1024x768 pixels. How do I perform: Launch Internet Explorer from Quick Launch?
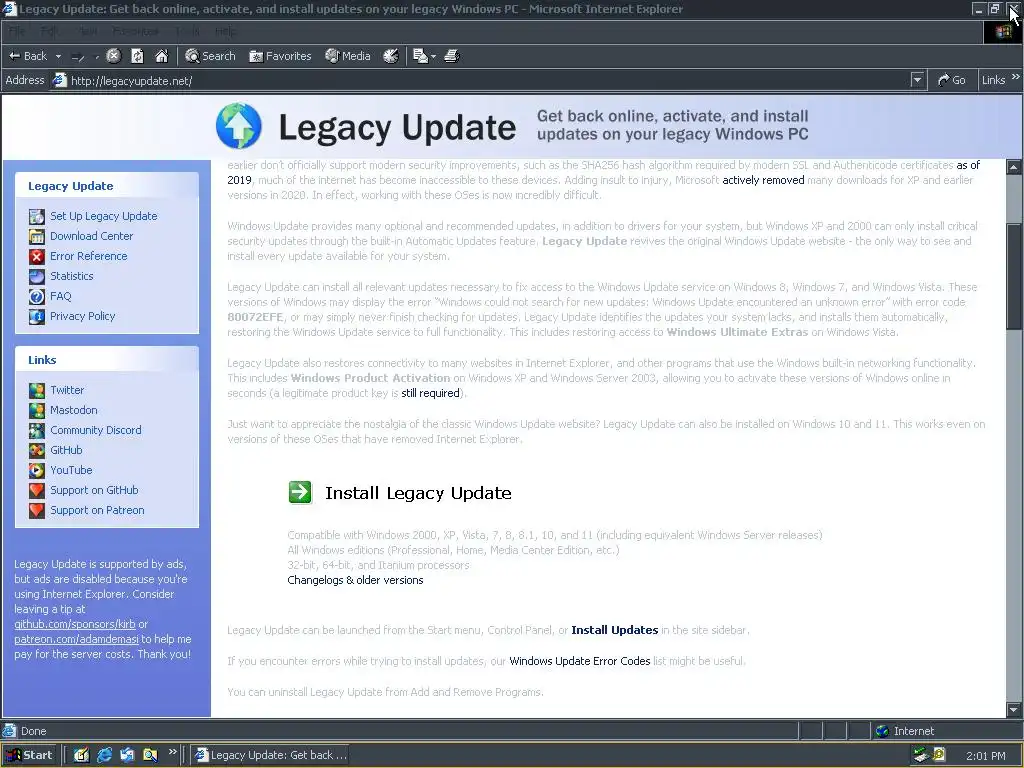tap(104, 755)
